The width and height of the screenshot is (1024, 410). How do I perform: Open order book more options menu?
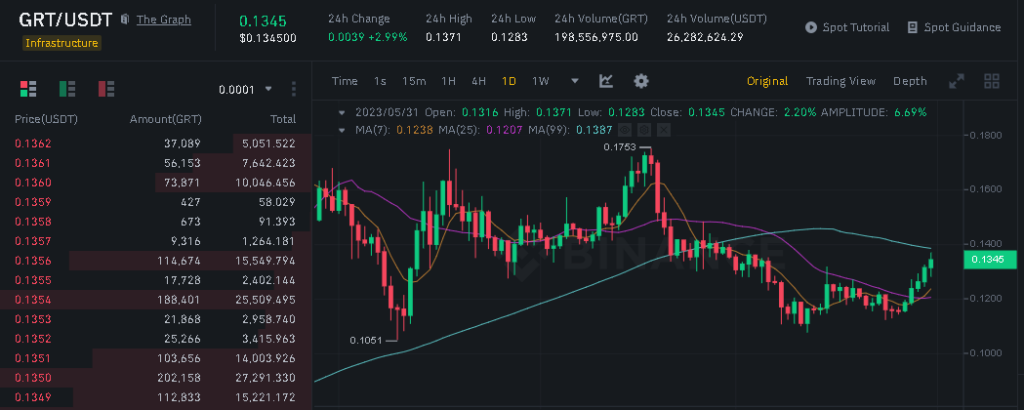[293, 89]
